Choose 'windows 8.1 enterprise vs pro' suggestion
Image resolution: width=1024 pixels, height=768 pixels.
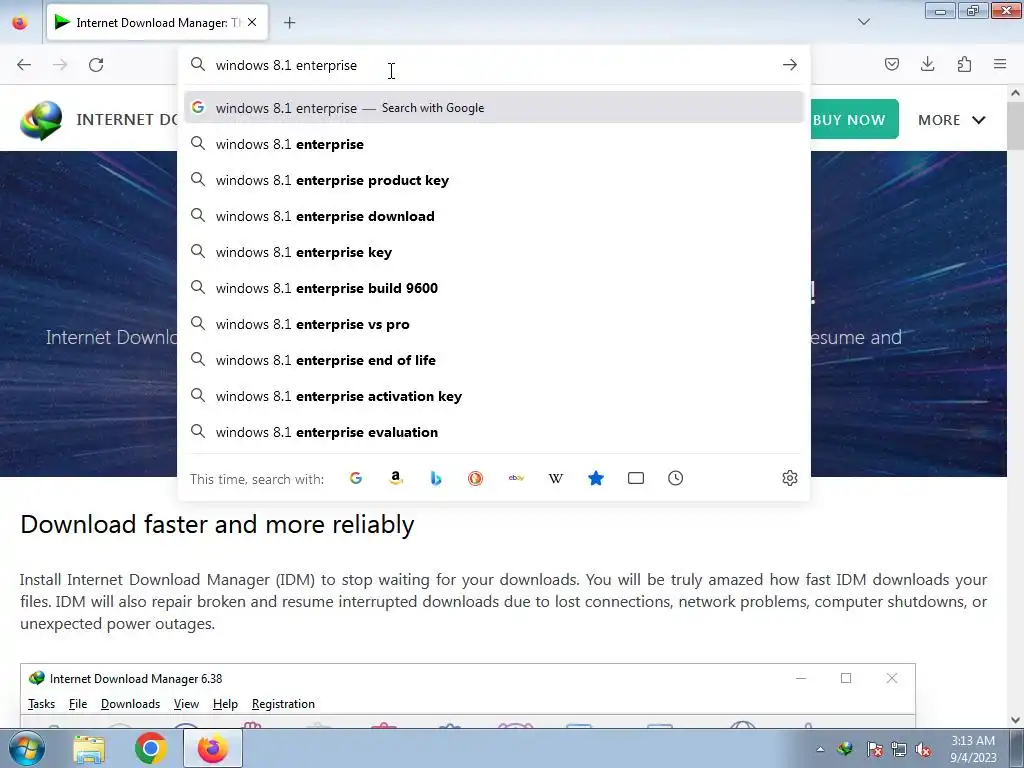(x=494, y=324)
